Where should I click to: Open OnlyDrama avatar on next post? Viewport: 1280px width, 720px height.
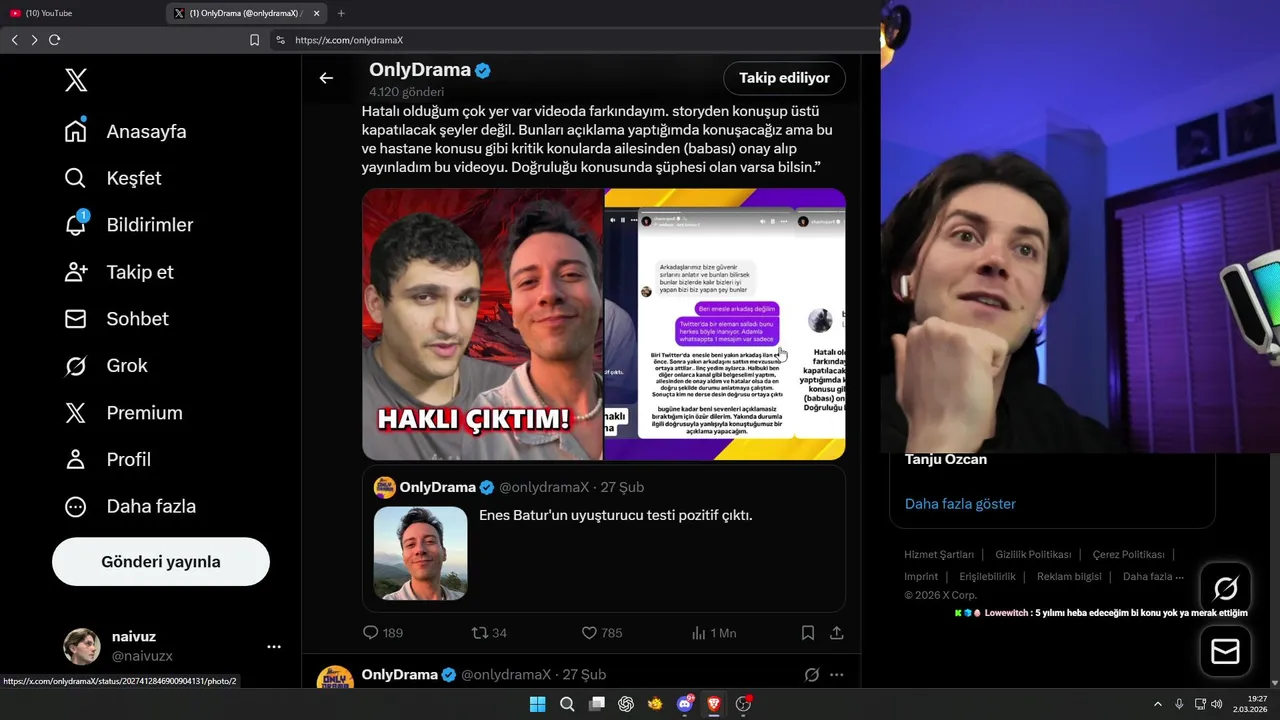[x=335, y=679]
